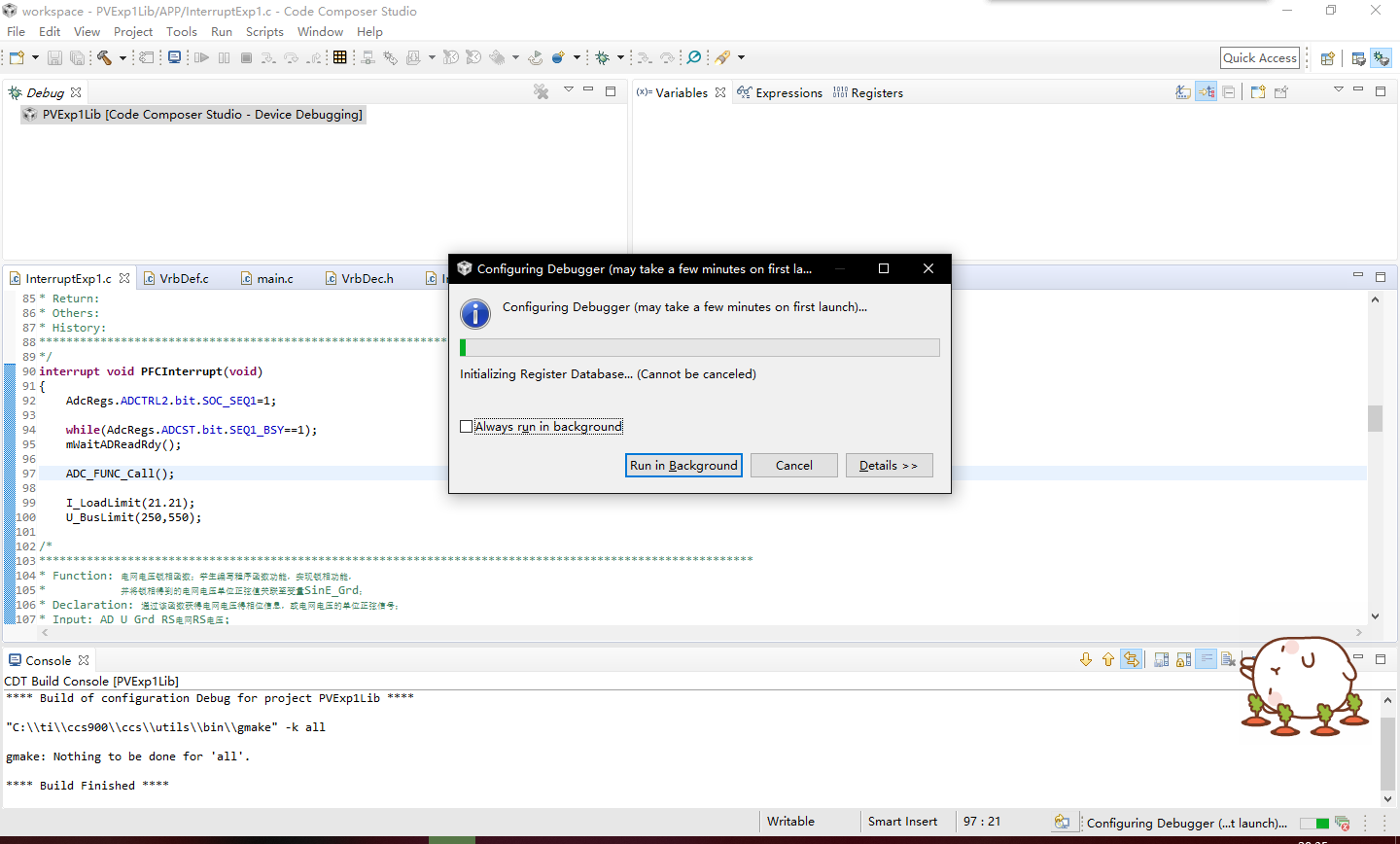1400x844 pixels.
Task: Open the rocket launch dropdown arrow
Action: click(741, 57)
